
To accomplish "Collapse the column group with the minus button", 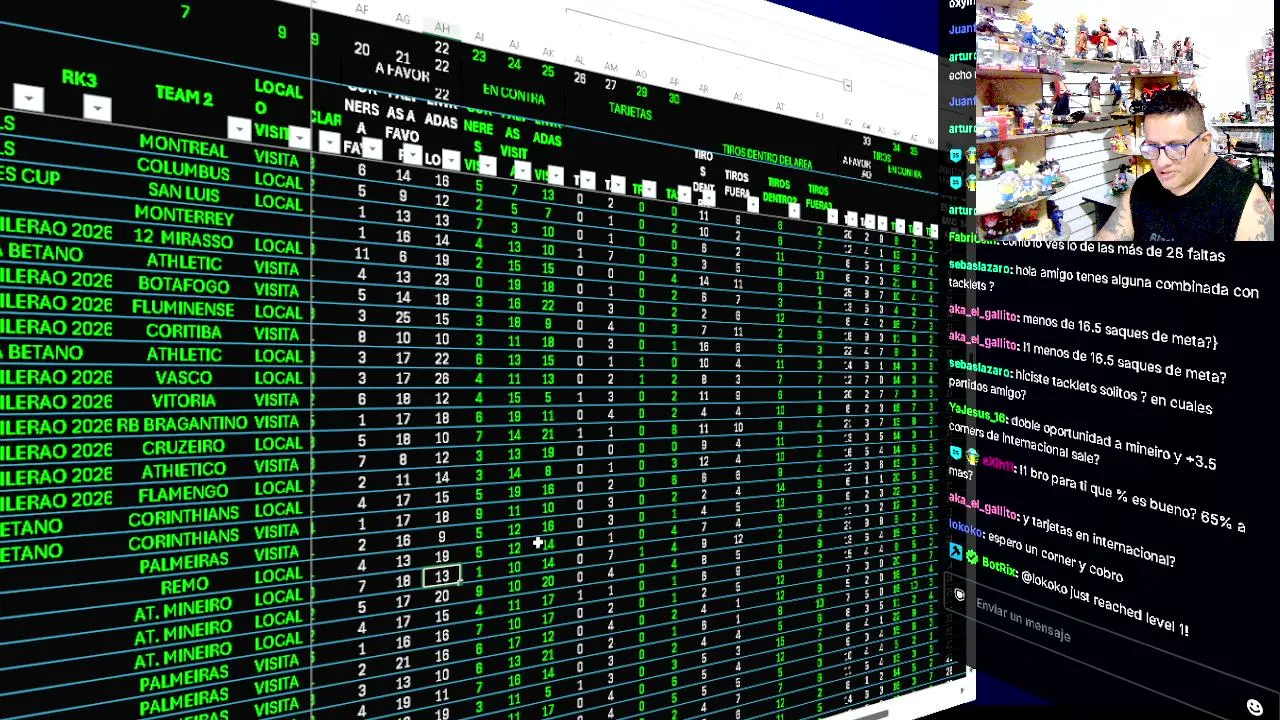I will pyautogui.click(x=847, y=86).
